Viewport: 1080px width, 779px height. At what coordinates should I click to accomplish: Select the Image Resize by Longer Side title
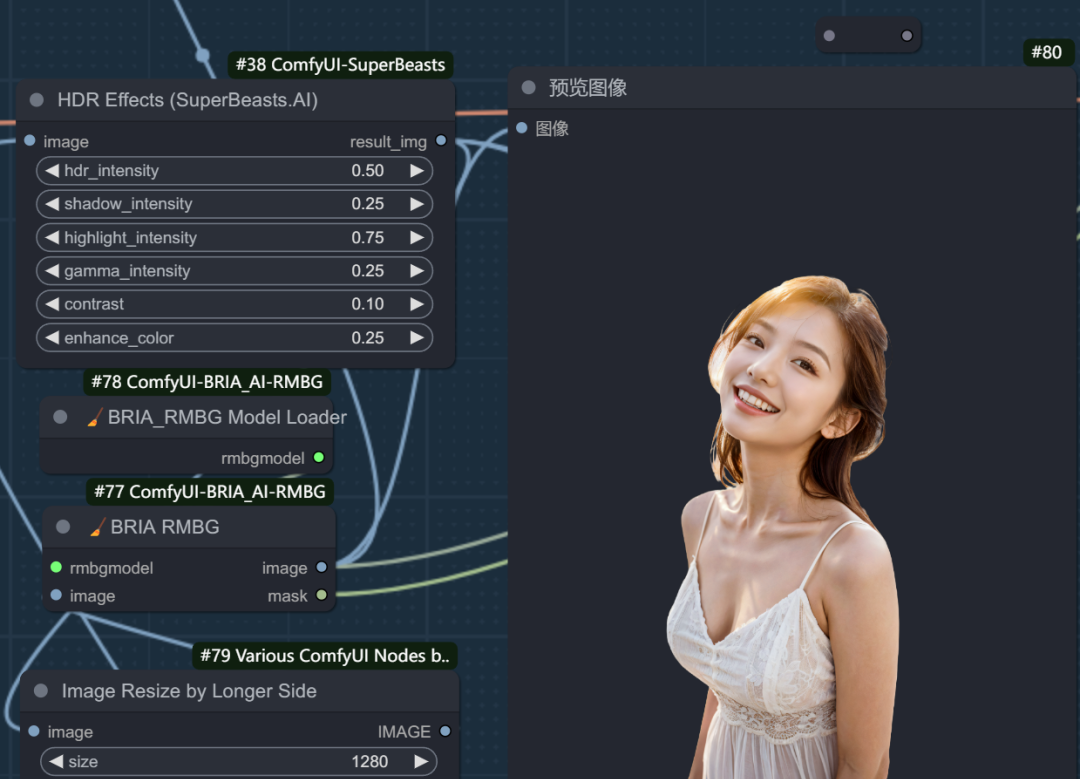[x=189, y=691]
